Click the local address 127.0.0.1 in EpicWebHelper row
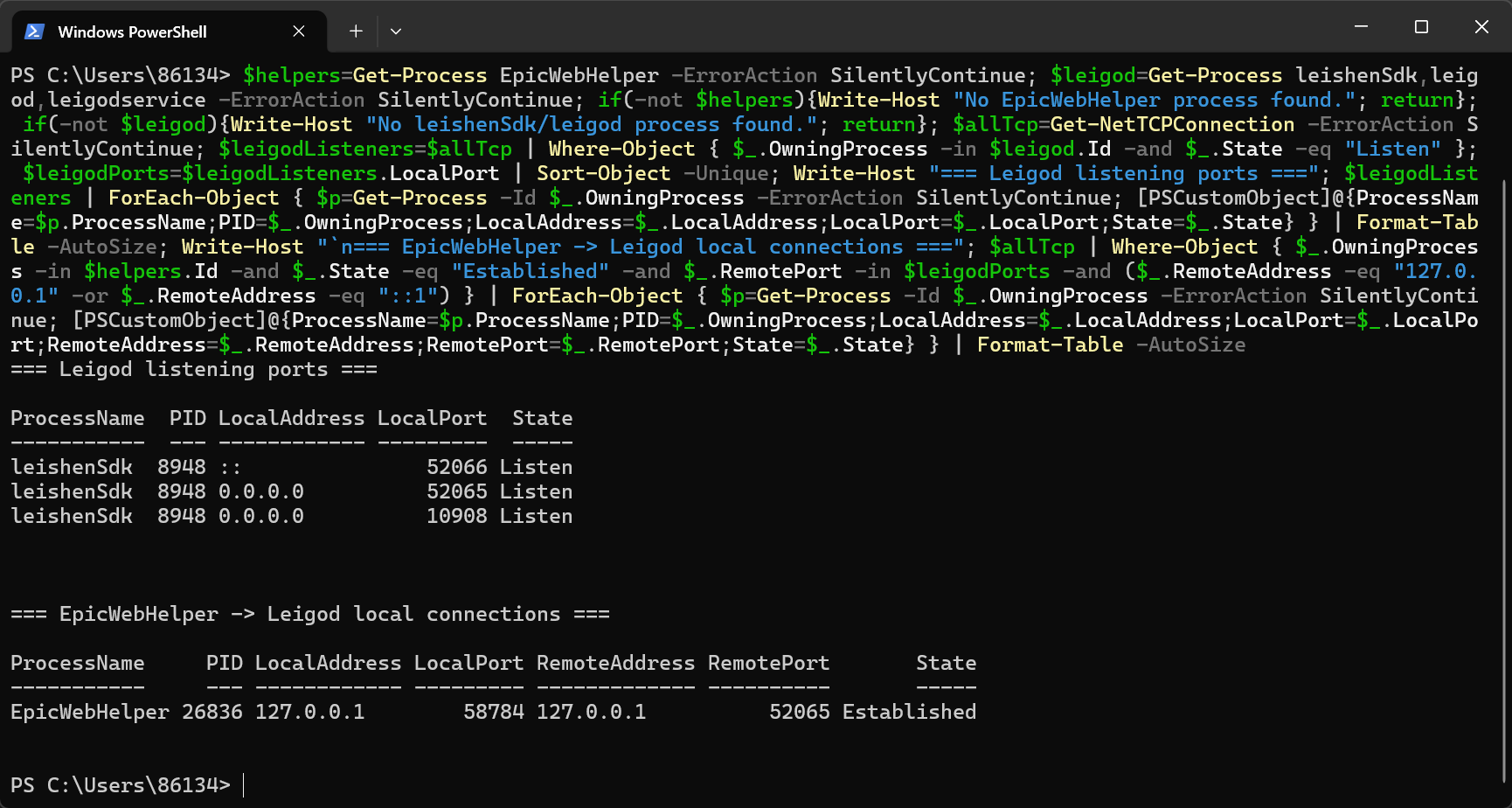This screenshot has width=1512, height=808. pyautogui.click(x=310, y=712)
